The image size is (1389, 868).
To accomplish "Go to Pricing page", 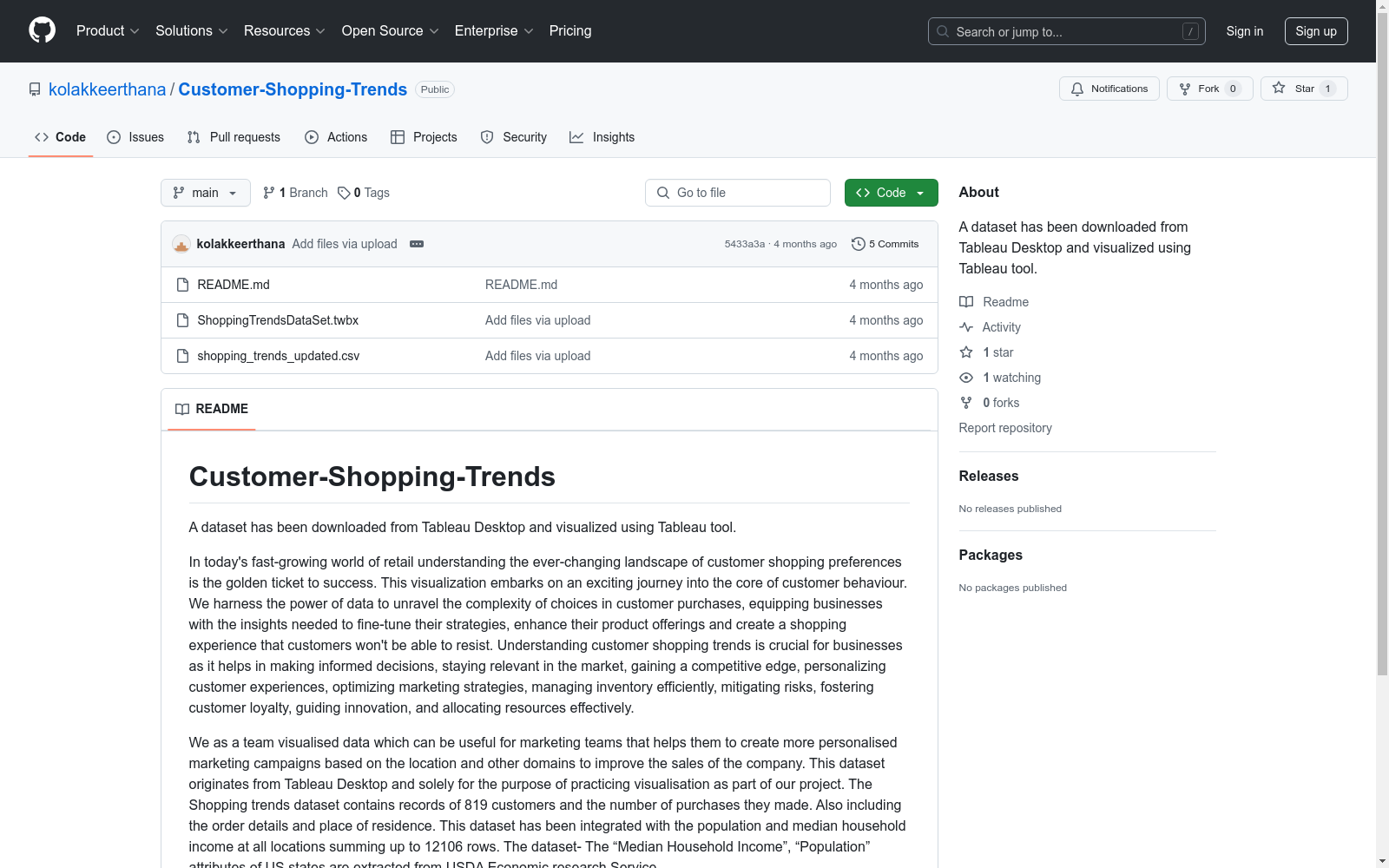I will (x=570, y=30).
